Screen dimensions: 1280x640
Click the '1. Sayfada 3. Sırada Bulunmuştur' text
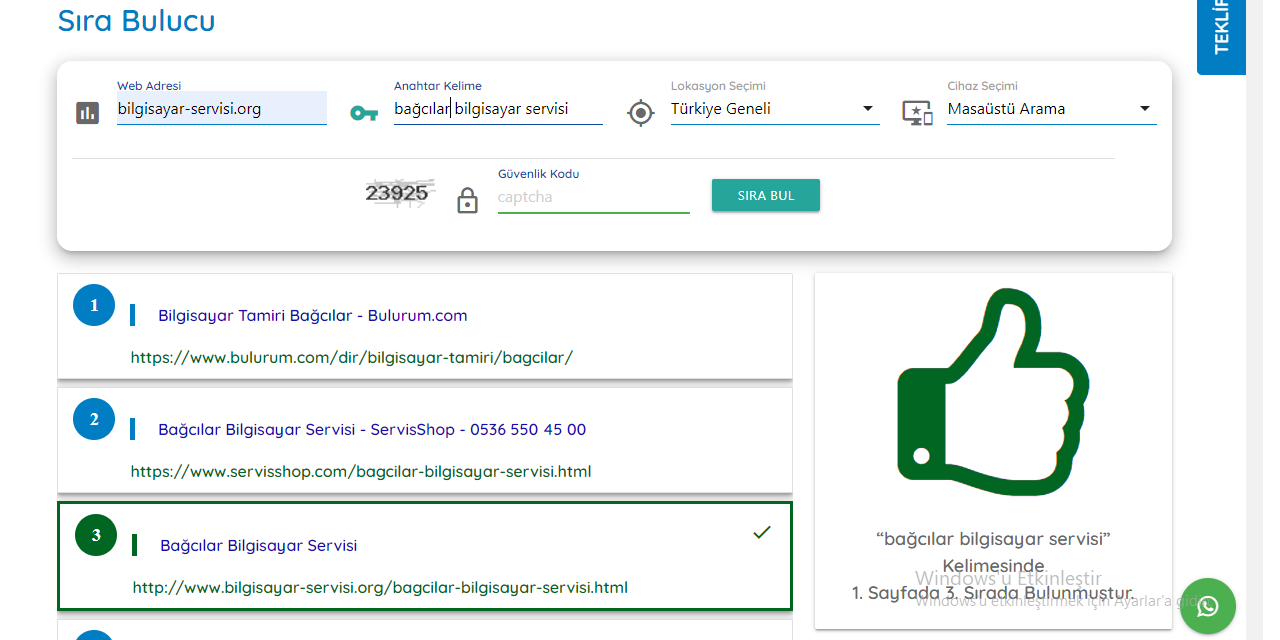(x=993, y=593)
